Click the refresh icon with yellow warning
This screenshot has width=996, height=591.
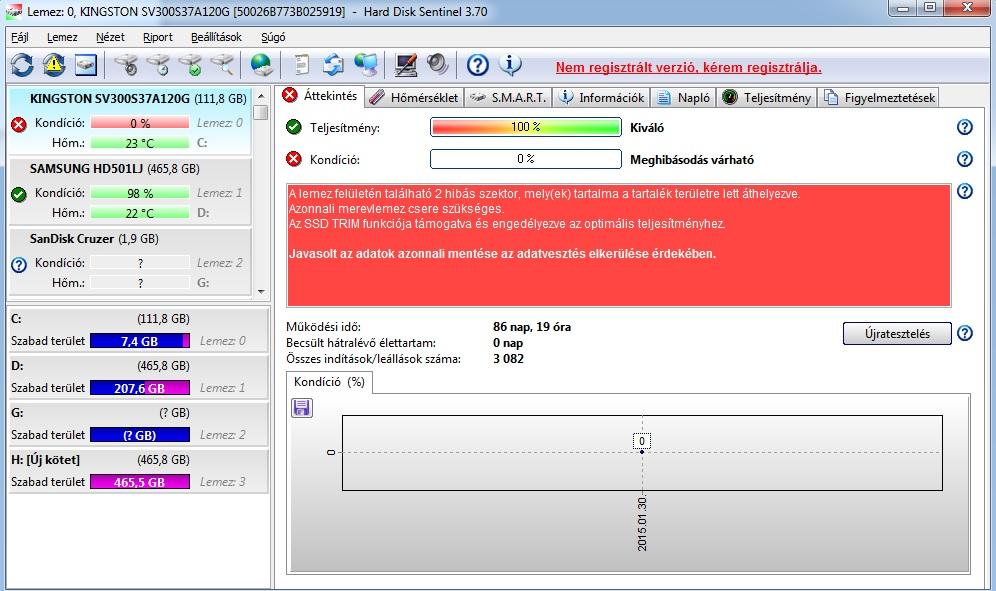pyautogui.click(x=54, y=65)
